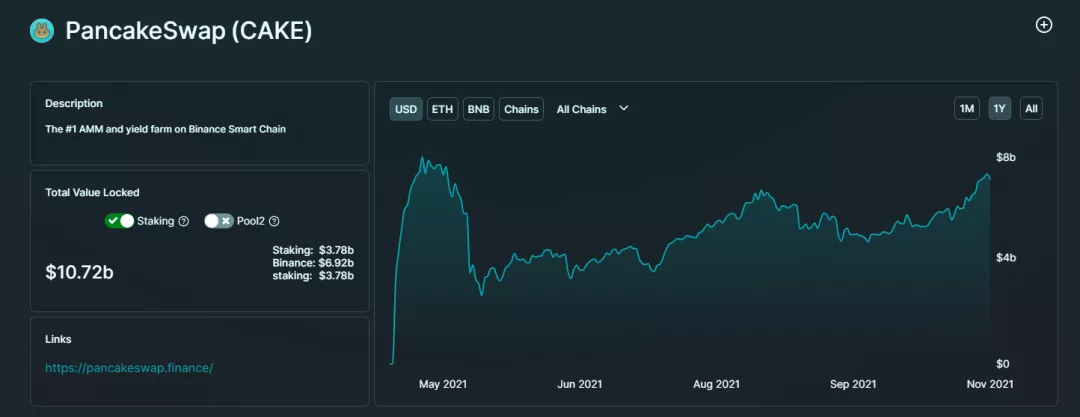Click the Sep 2021 axis label
The height and width of the screenshot is (417, 1080).
pyautogui.click(x=853, y=384)
